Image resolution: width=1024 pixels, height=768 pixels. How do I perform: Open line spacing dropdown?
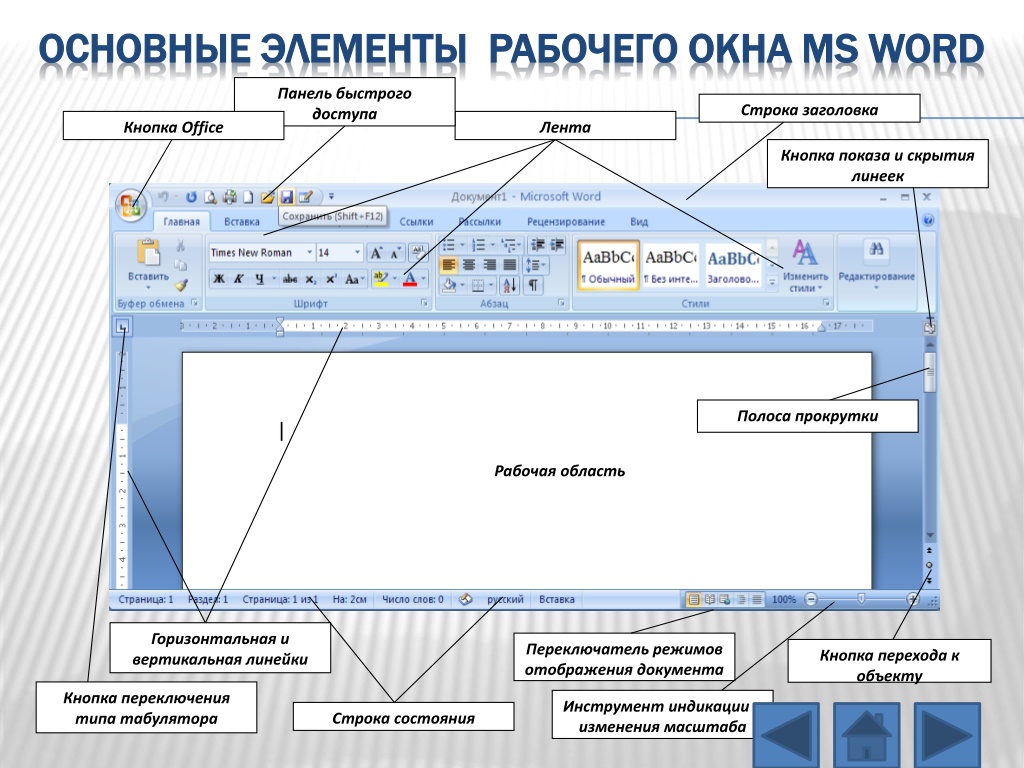(536, 264)
